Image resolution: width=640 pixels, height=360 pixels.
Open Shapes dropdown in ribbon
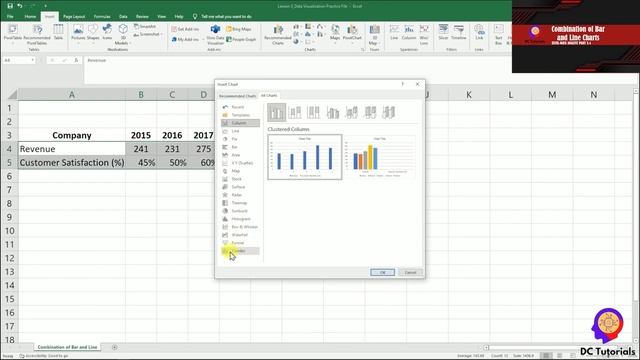(93, 33)
